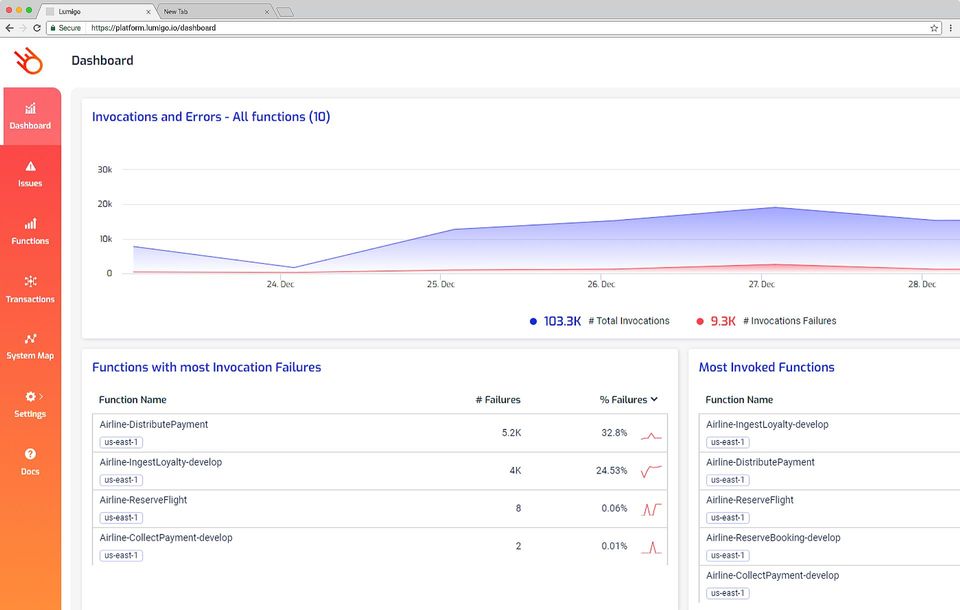The image size is (960, 610).
Task: Select Airline-ReserveBooking-develop in Most Invoked
Action: (x=773, y=538)
